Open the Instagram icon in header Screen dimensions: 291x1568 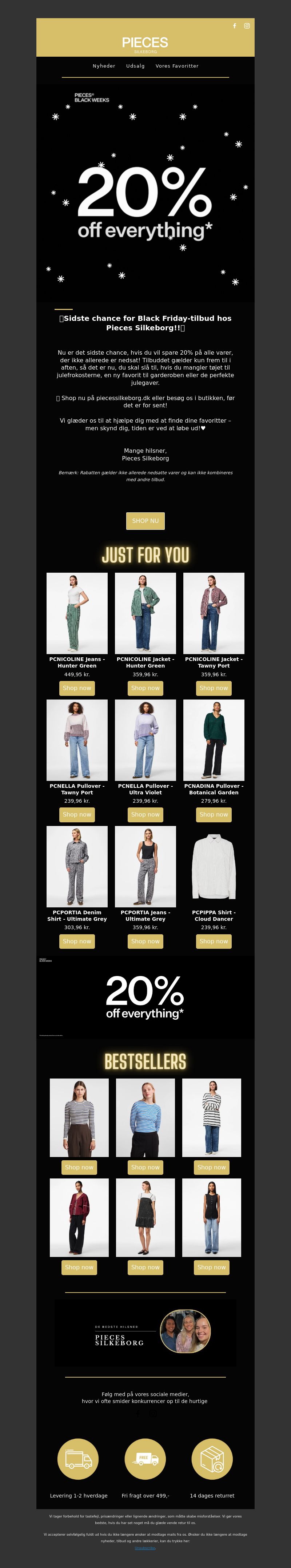point(247,25)
